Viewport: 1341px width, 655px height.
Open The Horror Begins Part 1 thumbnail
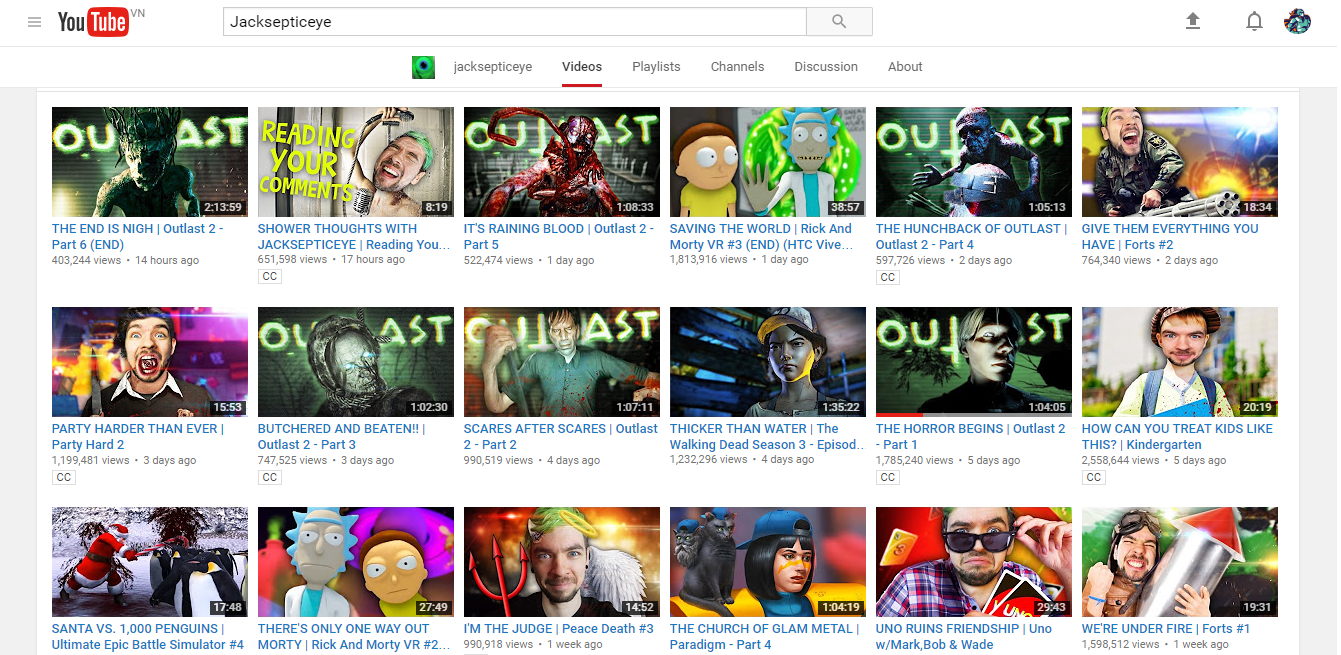[x=974, y=362]
